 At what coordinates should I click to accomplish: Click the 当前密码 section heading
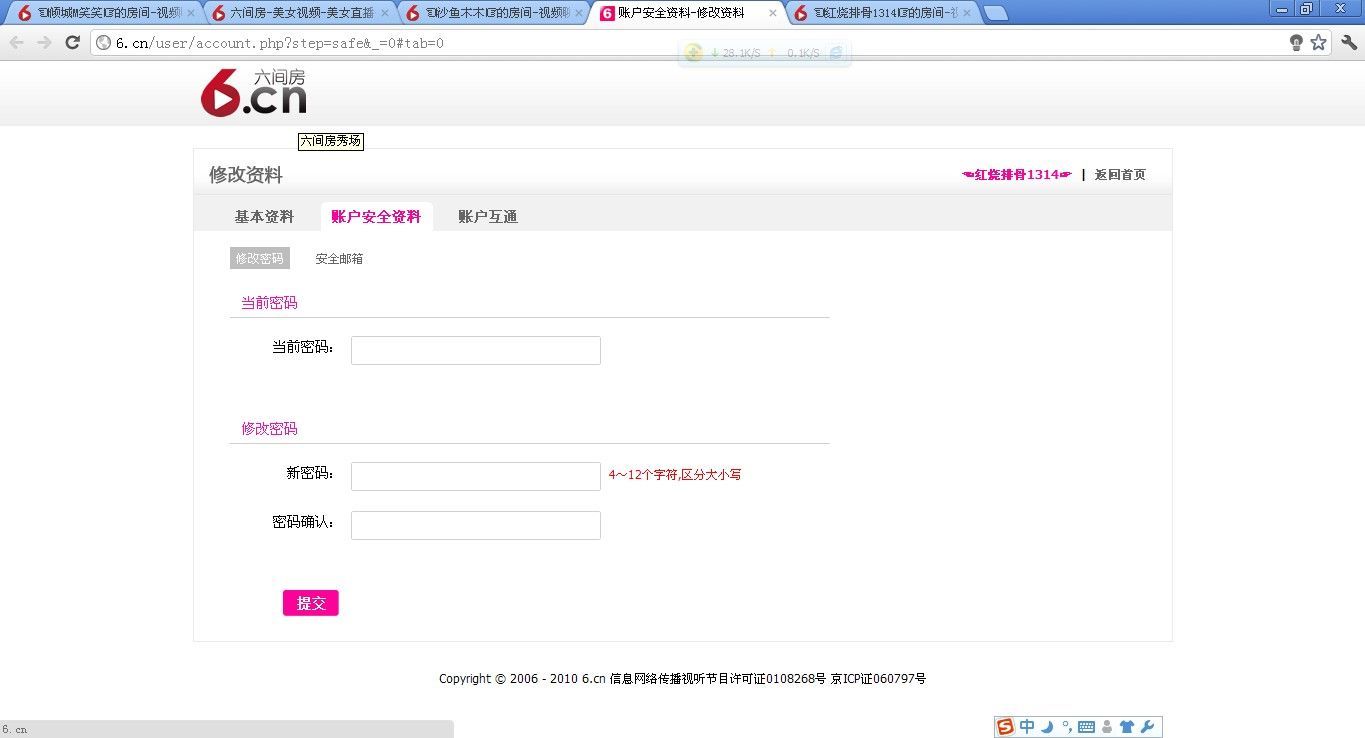click(x=269, y=303)
